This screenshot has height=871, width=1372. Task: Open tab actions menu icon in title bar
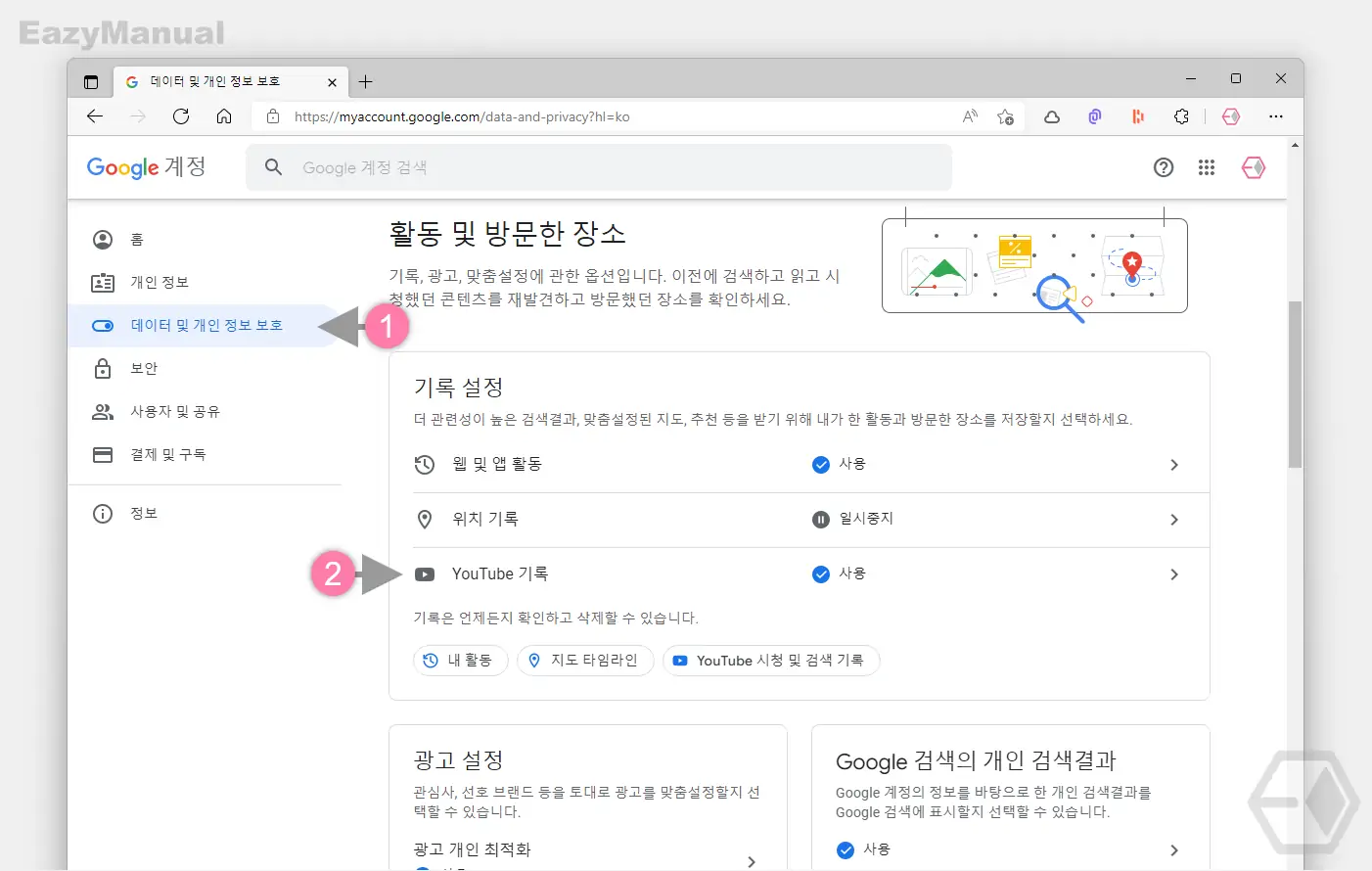point(91,82)
